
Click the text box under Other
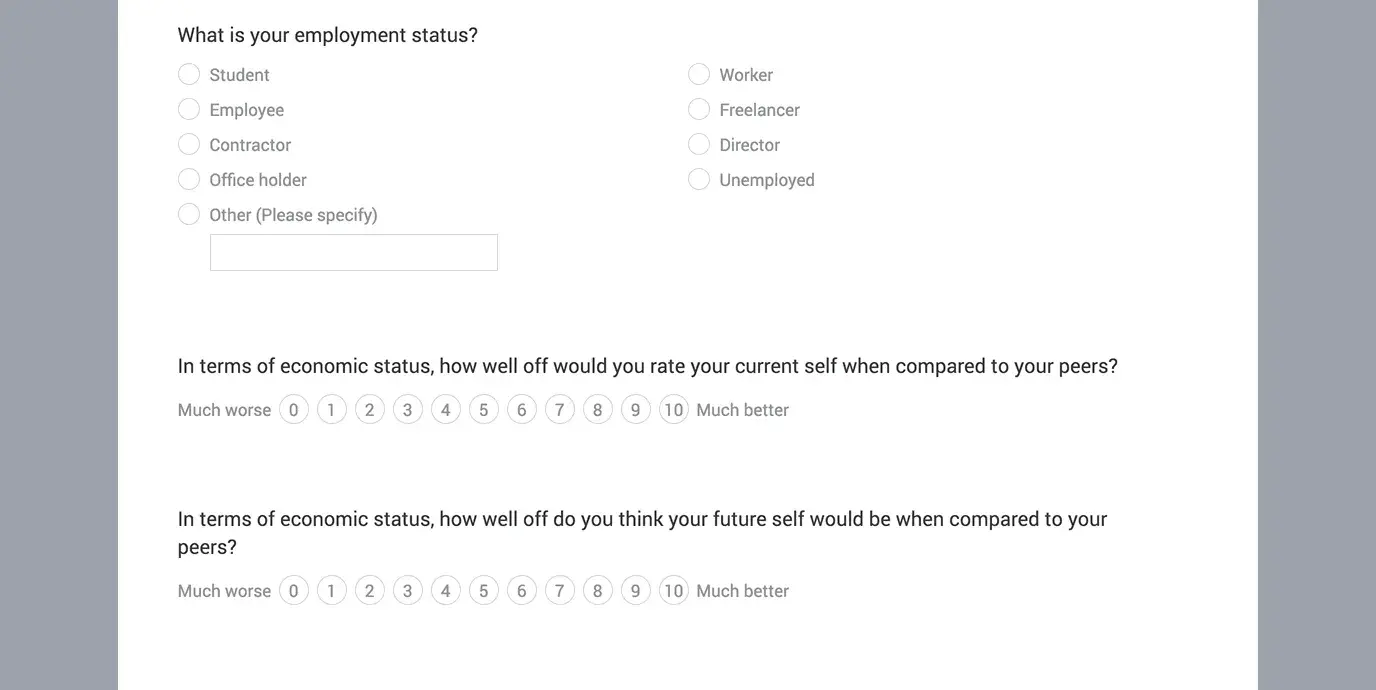pyautogui.click(x=353, y=252)
